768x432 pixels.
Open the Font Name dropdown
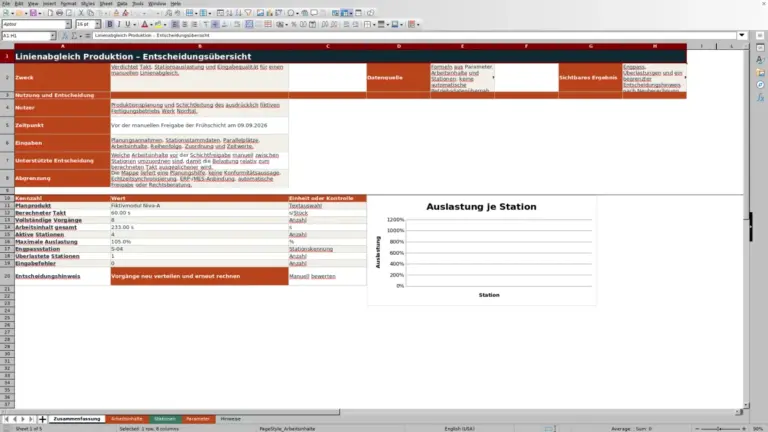(x=68, y=24)
